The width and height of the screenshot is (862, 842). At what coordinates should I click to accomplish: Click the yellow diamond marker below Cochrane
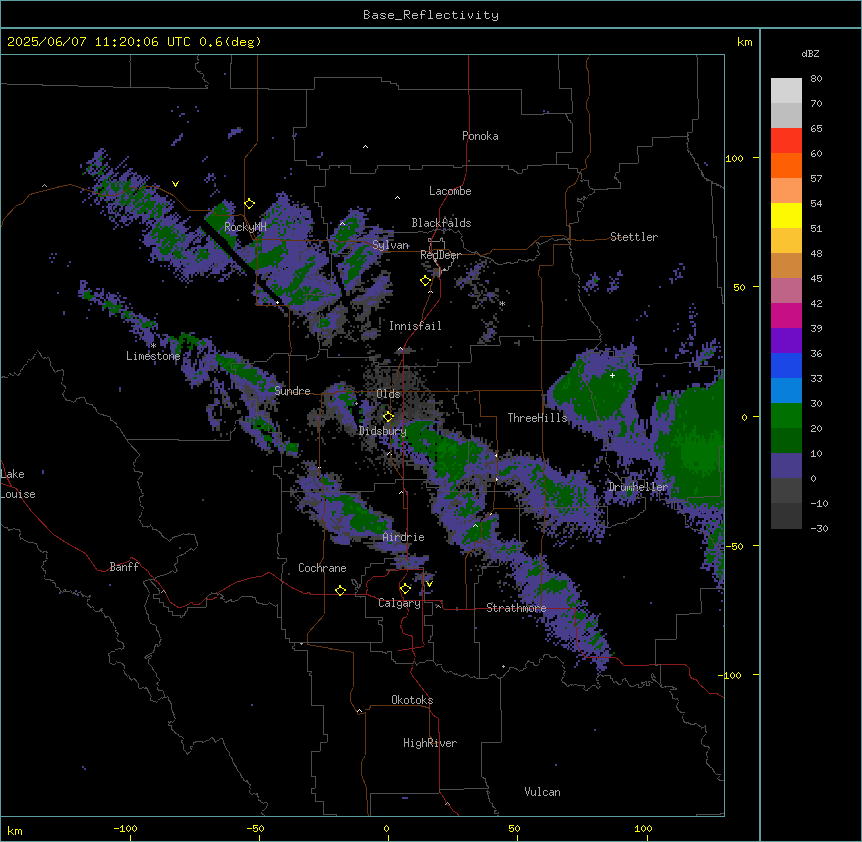pos(340,590)
